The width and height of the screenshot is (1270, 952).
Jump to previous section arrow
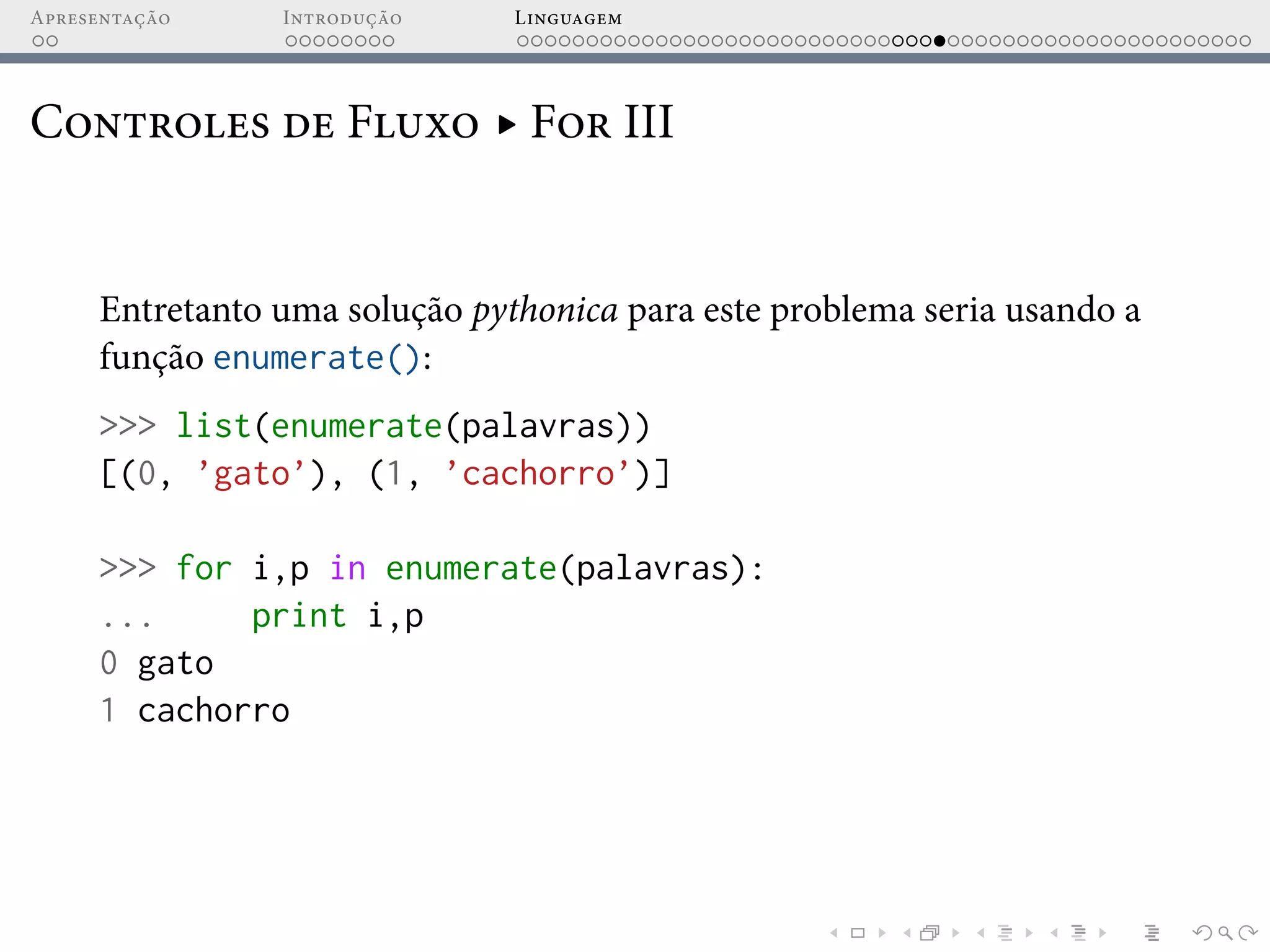tap(1054, 933)
